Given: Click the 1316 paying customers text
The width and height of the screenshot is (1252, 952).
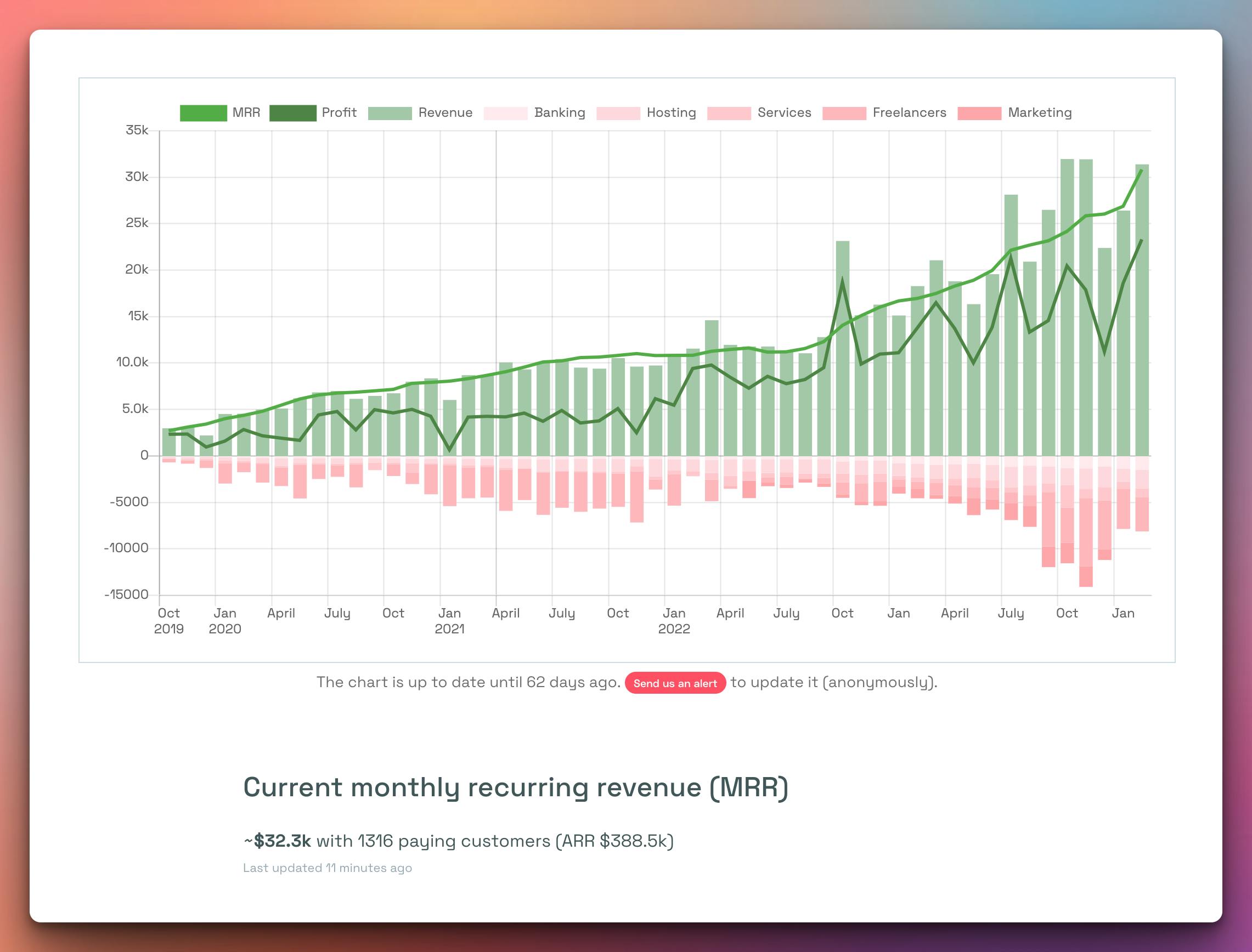Looking at the screenshot, I should (x=454, y=841).
